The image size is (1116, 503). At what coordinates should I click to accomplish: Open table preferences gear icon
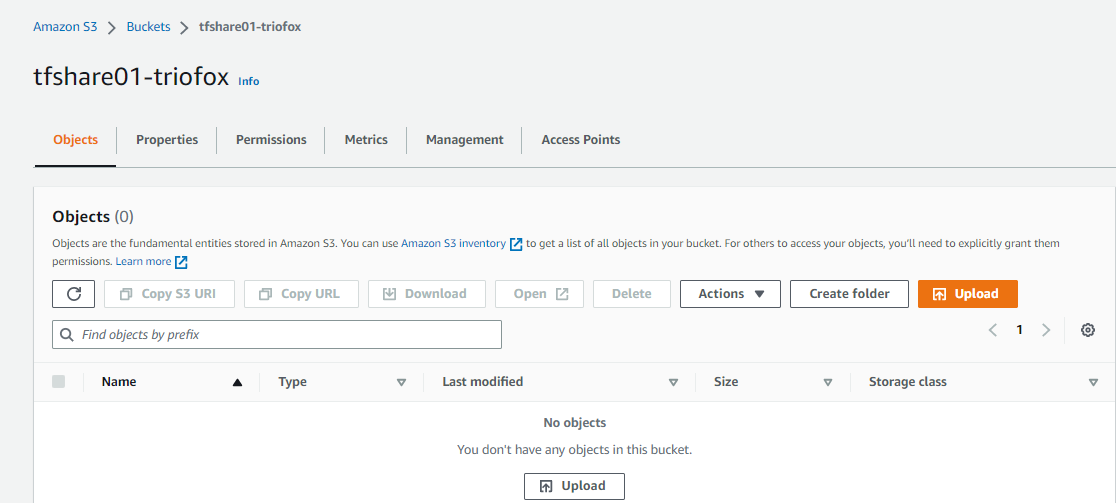click(1088, 330)
